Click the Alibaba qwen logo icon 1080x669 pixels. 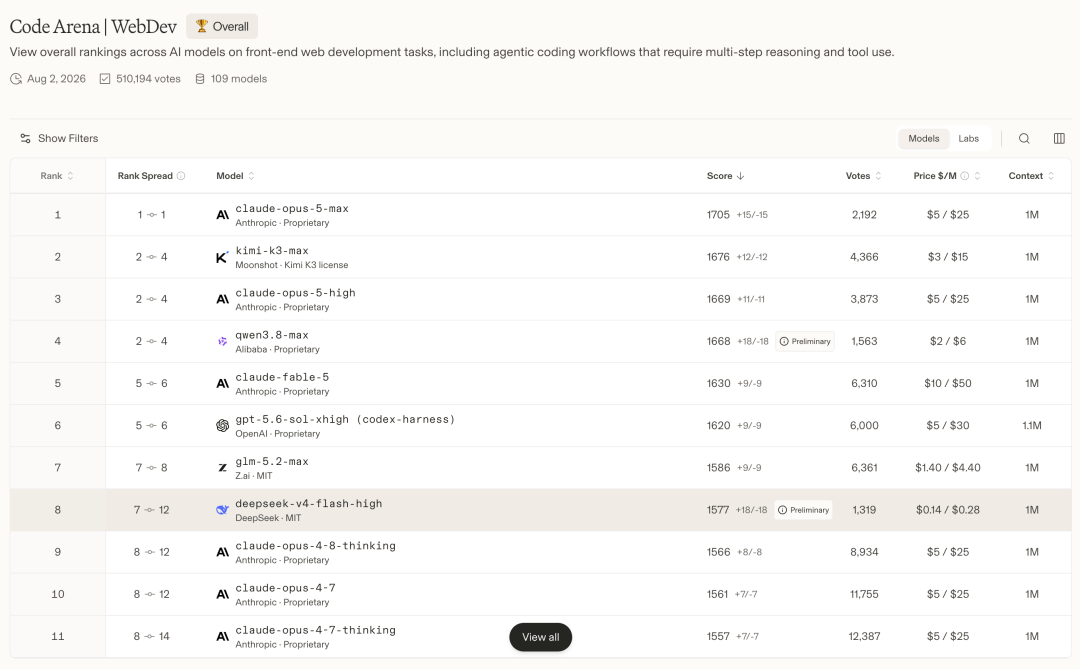[222, 341]
